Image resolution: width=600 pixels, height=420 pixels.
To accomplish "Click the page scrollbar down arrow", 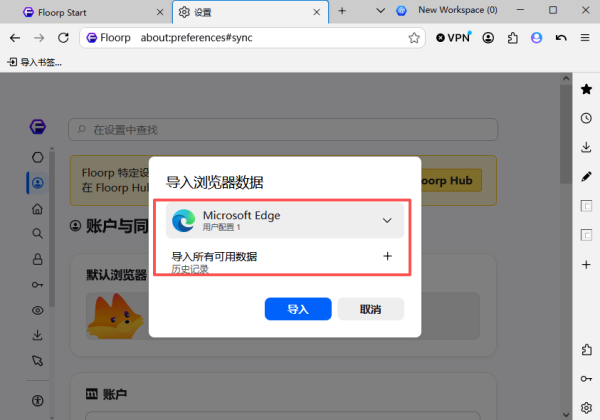I will coord(566,415).
